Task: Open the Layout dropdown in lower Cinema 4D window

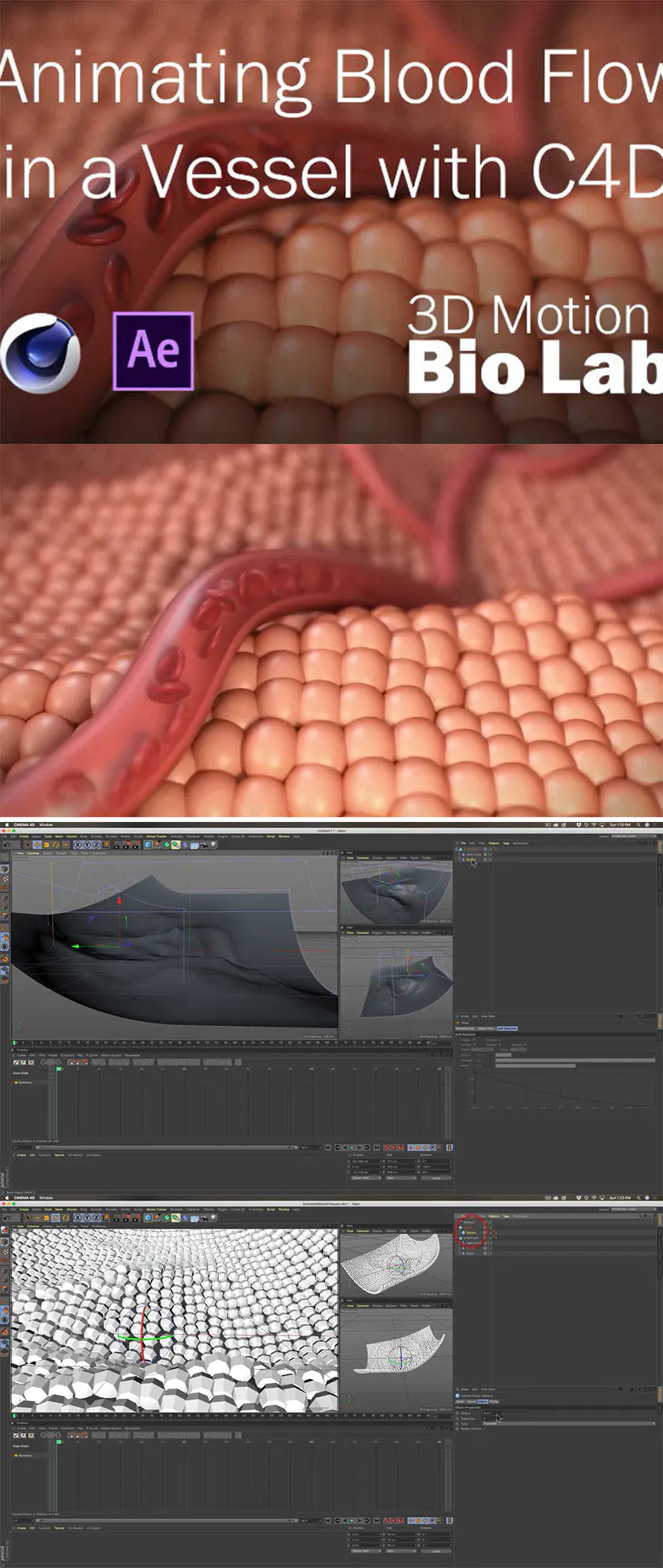Action: point(632,1209)
